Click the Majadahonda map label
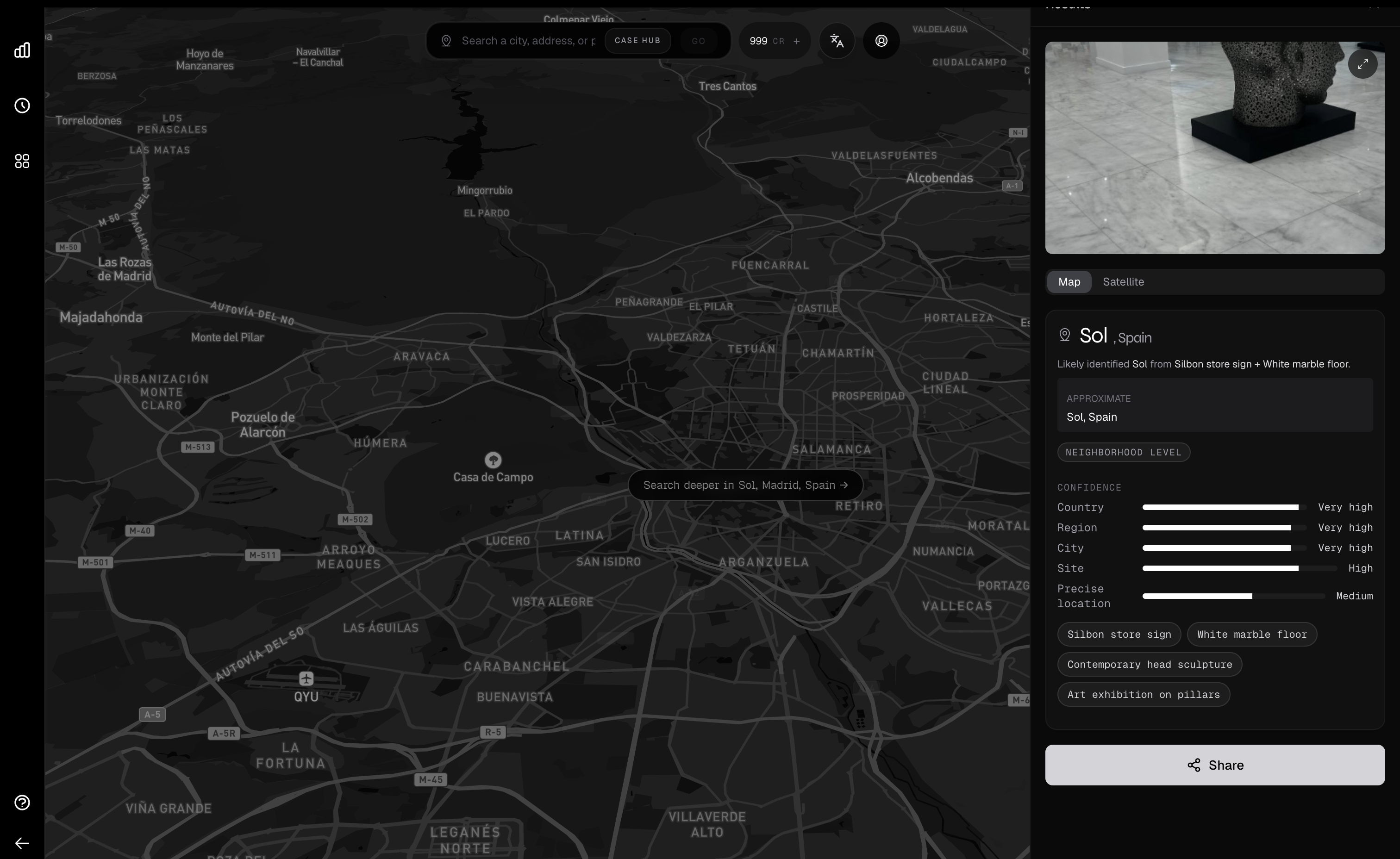This screenshot has width=1400, height=859. [x=101, y=317]
